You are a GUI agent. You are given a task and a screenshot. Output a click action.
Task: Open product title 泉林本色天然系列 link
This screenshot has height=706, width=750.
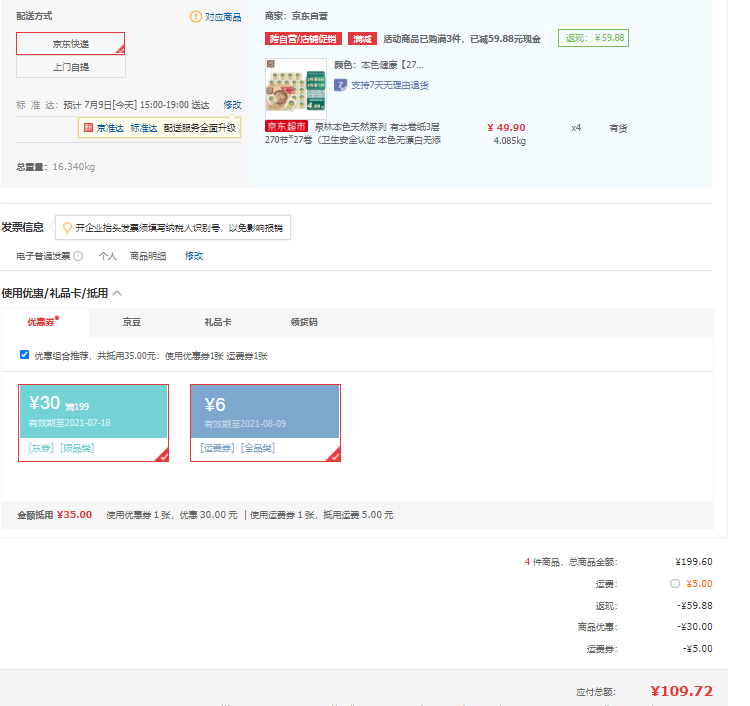(353, 133)
